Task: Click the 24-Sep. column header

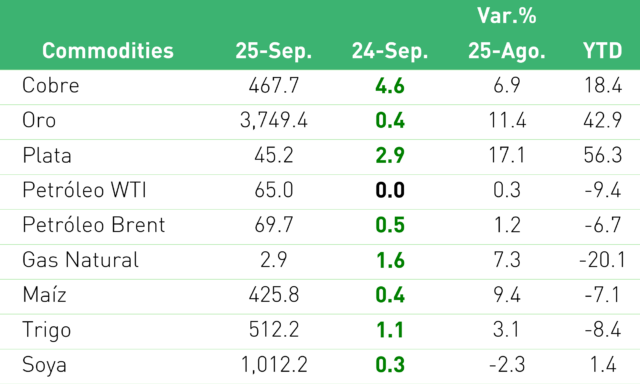Action: [390, 51]
